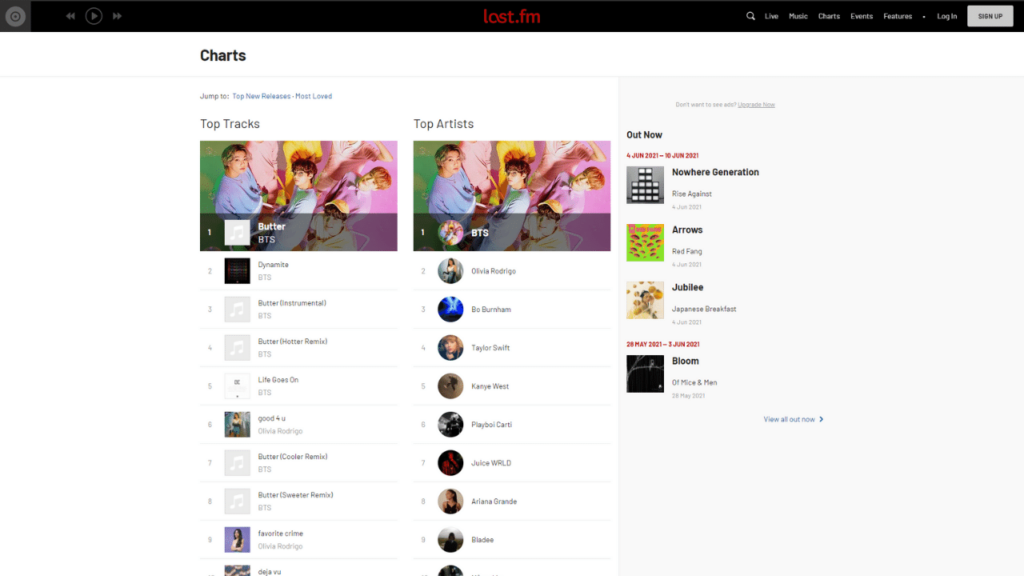Open the favorite crime cover thumbnail
This screenshot has height=576, width=1024.
(237, 540)
